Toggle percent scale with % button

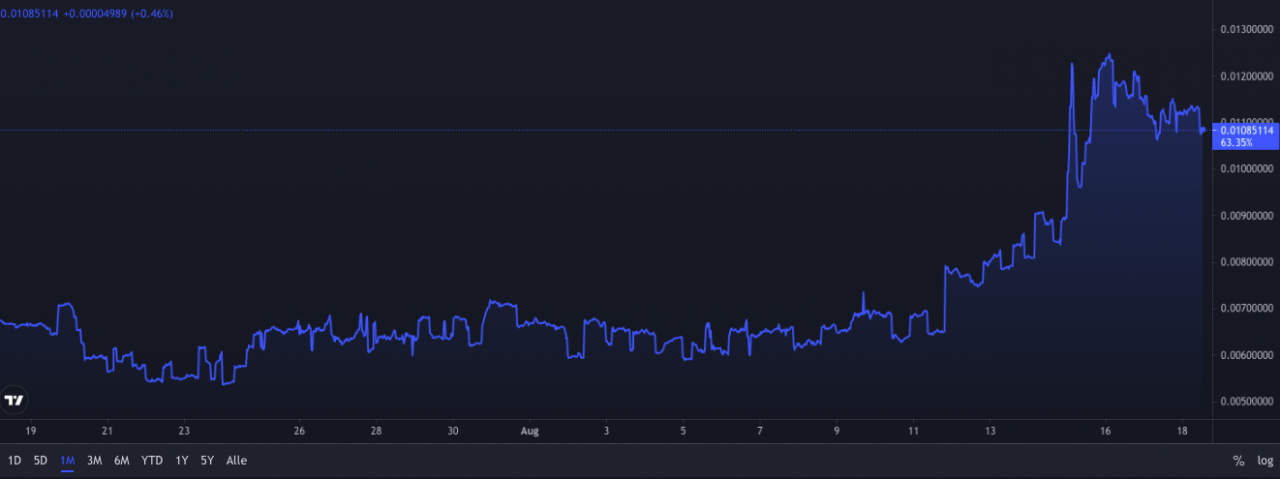1238,461
